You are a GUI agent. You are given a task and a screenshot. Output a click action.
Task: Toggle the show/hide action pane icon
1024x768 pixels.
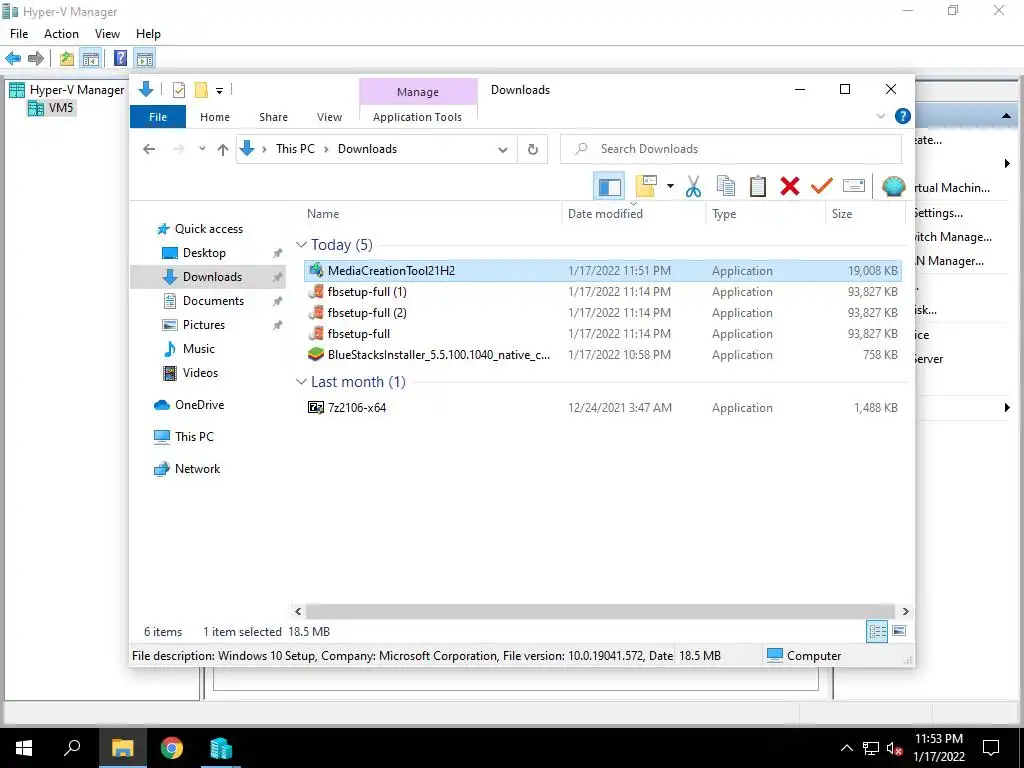(145, 59)
